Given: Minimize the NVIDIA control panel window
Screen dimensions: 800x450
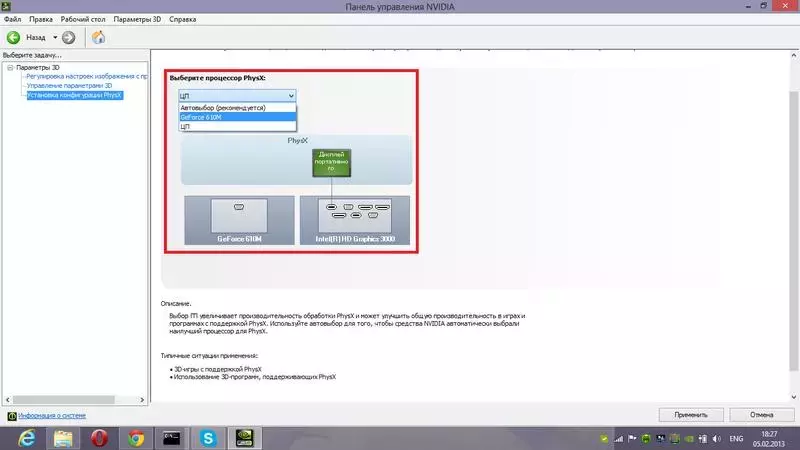Looking at the screenshot, I should point(748,6).
